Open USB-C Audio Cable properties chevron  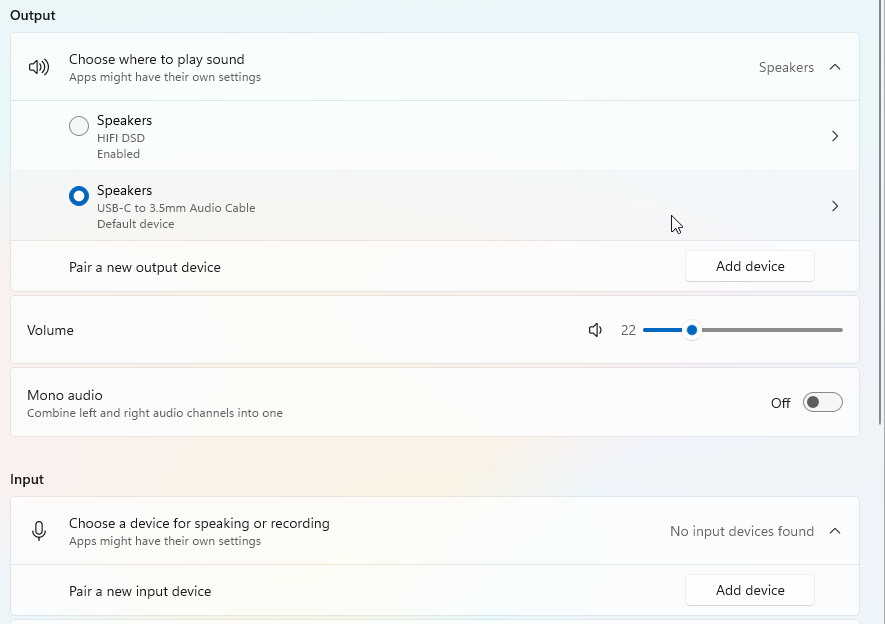pyautogui.click(x=835, y=206)
